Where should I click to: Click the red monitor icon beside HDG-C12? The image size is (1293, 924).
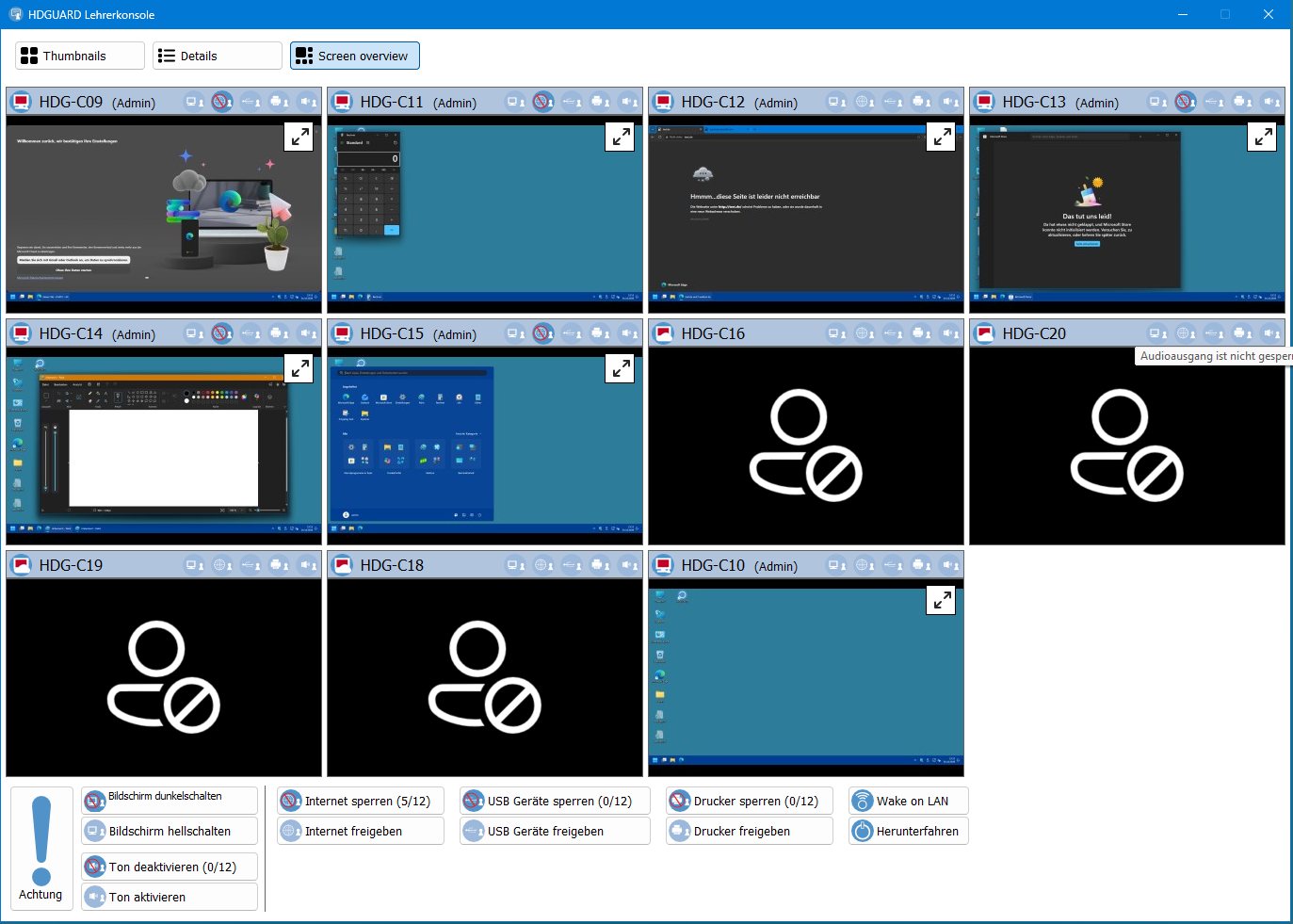[x=664, y=102]
